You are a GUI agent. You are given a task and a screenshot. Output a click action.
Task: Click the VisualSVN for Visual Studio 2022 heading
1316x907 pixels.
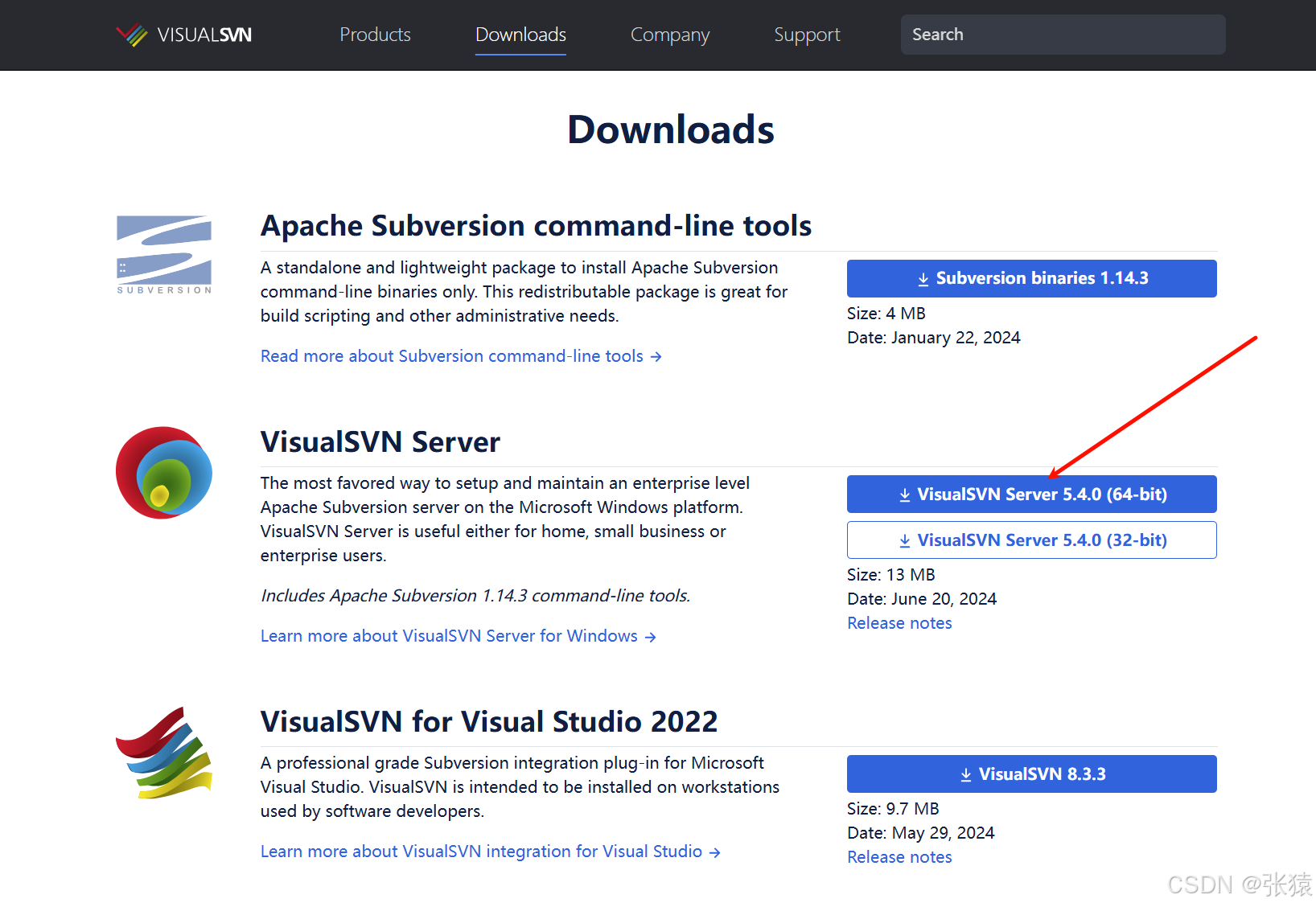(x=488, y=722)
